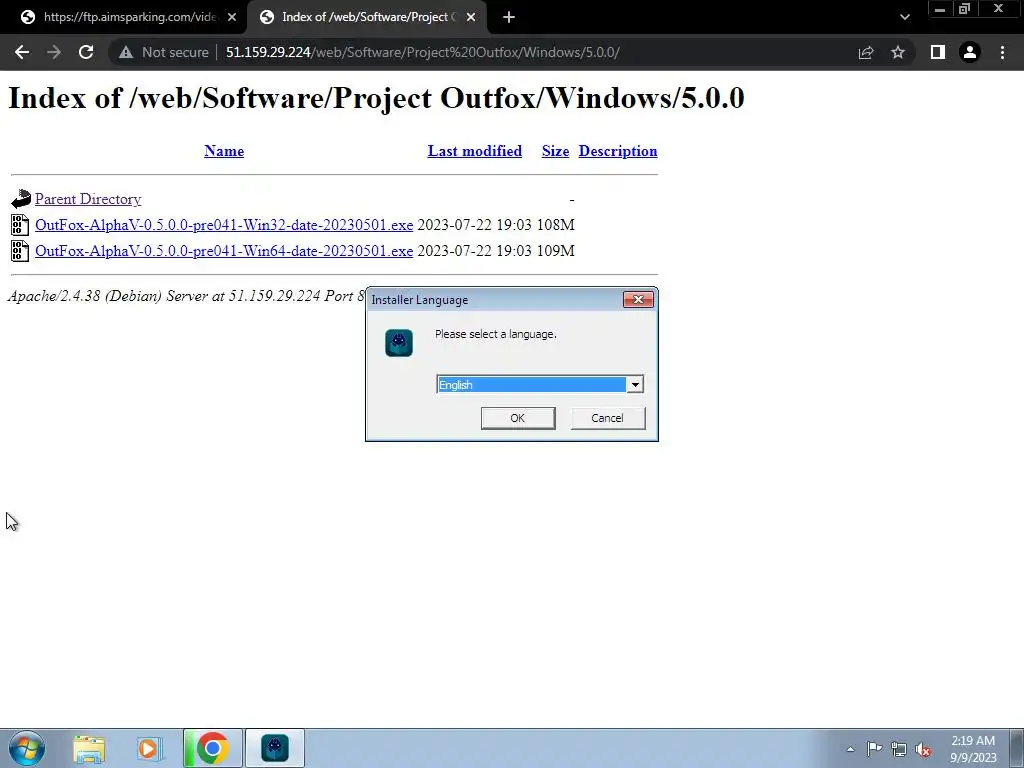Switch to Chrome in the taskbar

212,748
